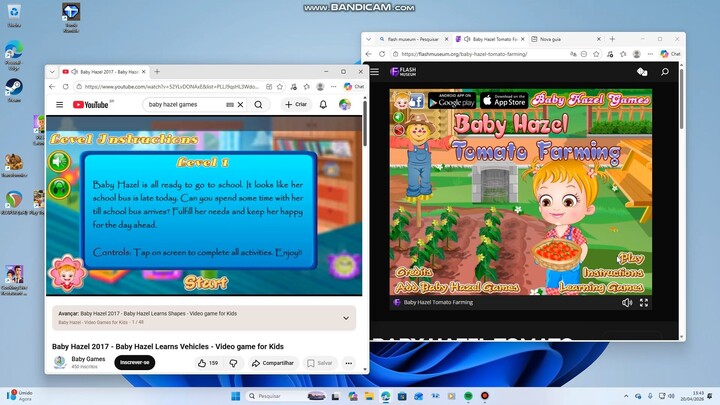Mute audio on the Baby Hazel Tomato tab
720x405 pixels.
tap(467, 39)
